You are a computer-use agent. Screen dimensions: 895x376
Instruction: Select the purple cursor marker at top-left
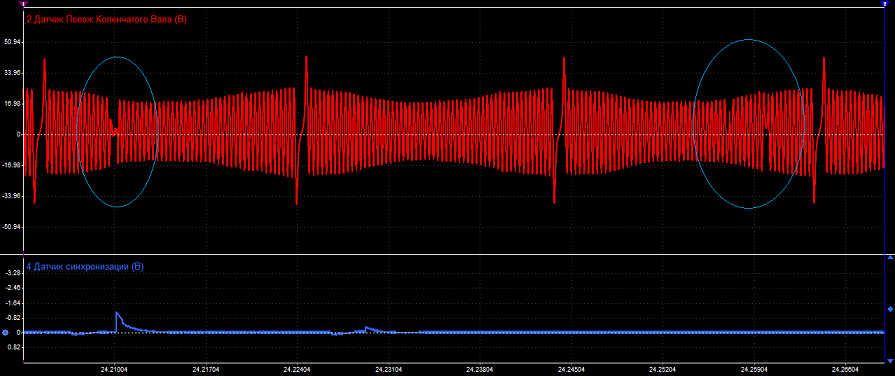(22, 3)
